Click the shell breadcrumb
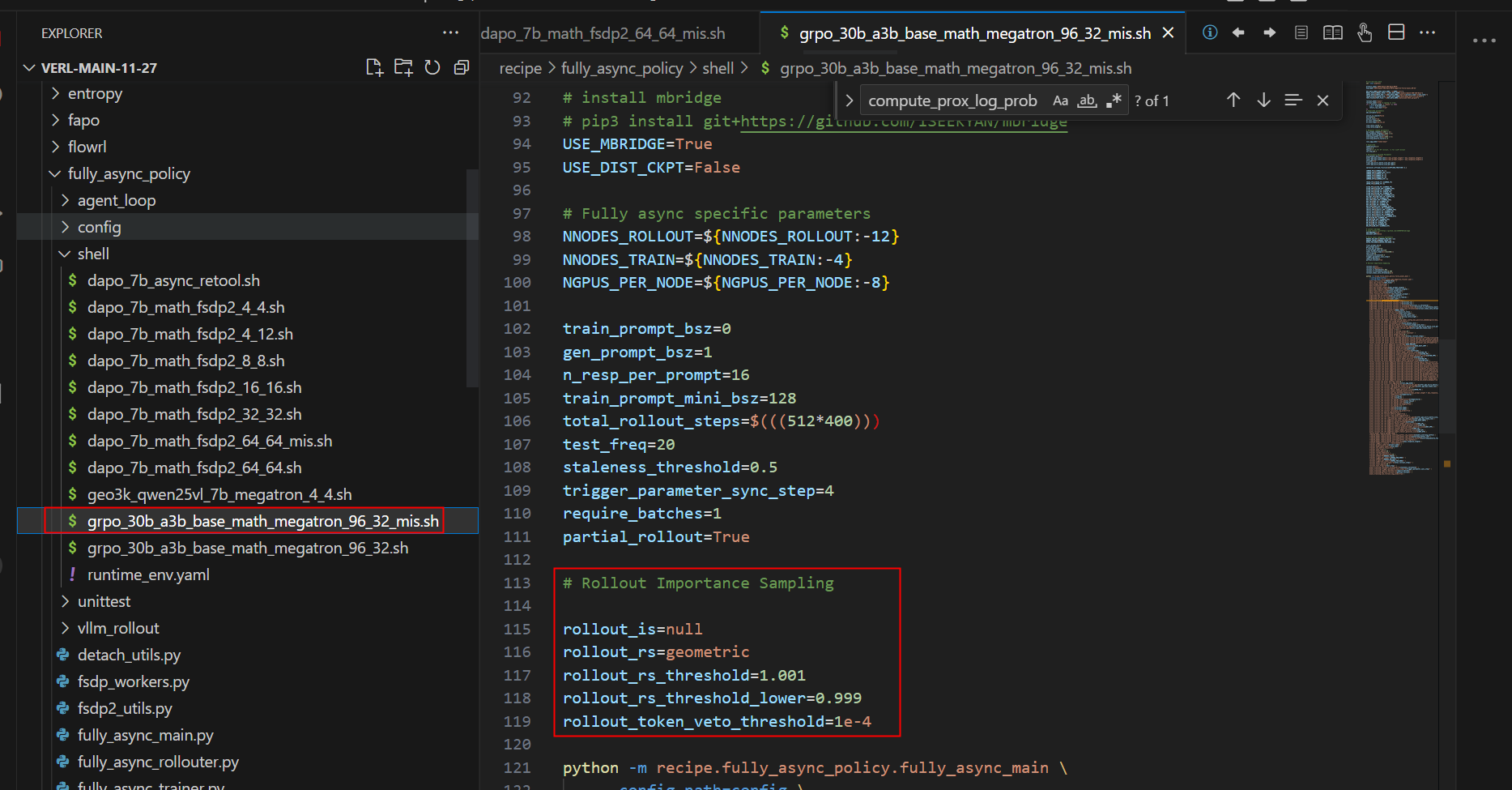Viewport: 1512px width, 790px height. (x=718, y=68)
